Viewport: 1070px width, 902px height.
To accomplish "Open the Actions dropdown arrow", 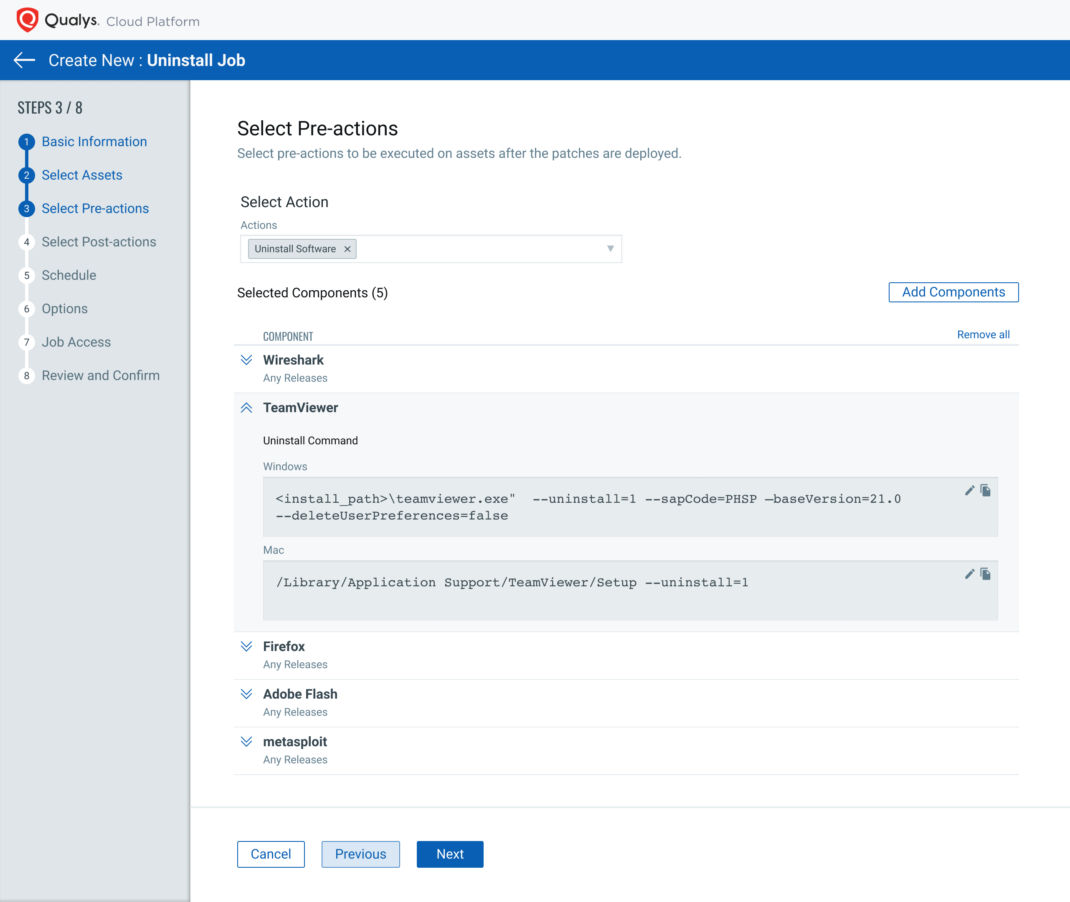I will (610, 248).
